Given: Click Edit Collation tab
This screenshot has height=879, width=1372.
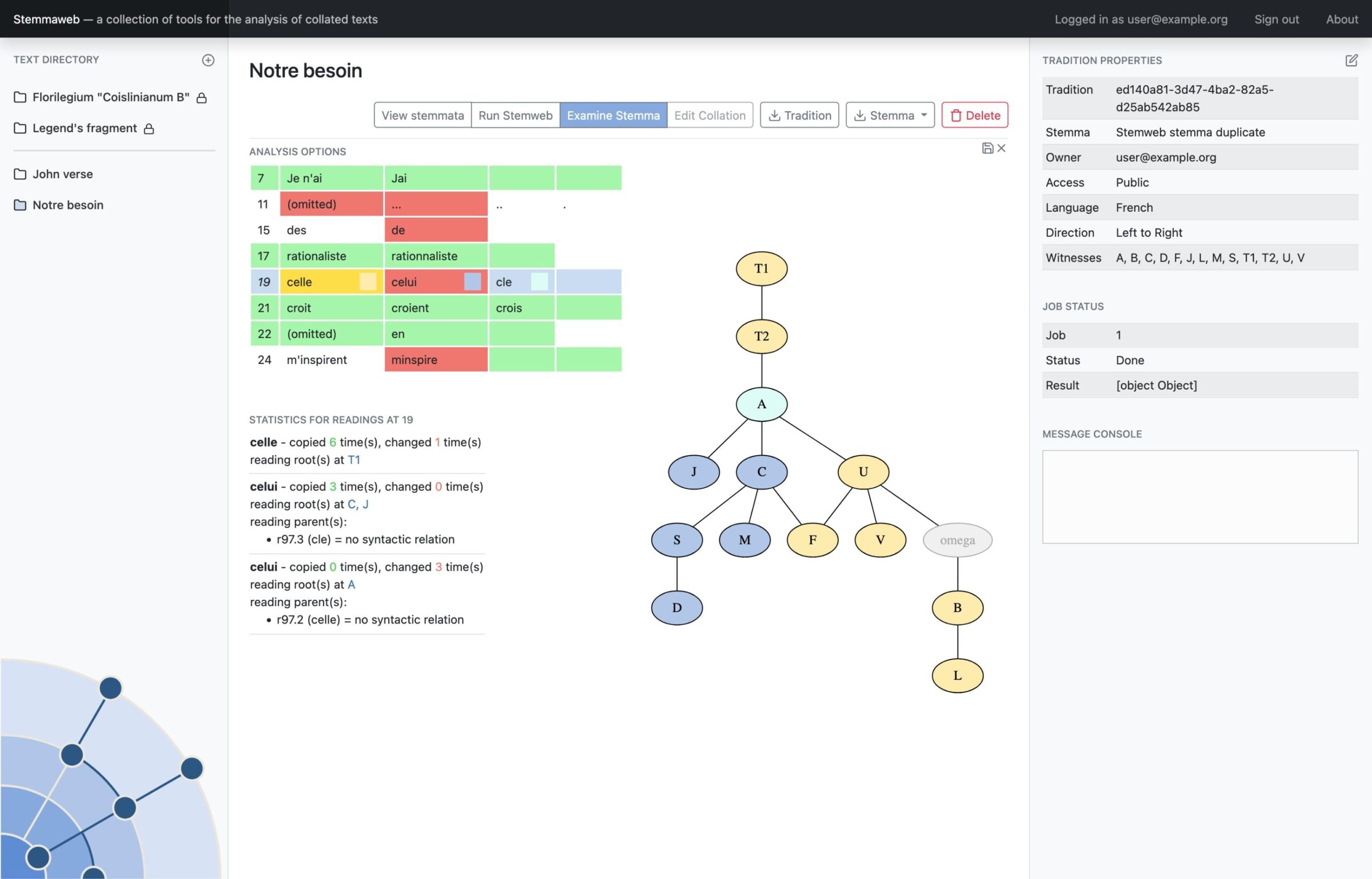Looking at the screenshot, I should tap(710, 115).
